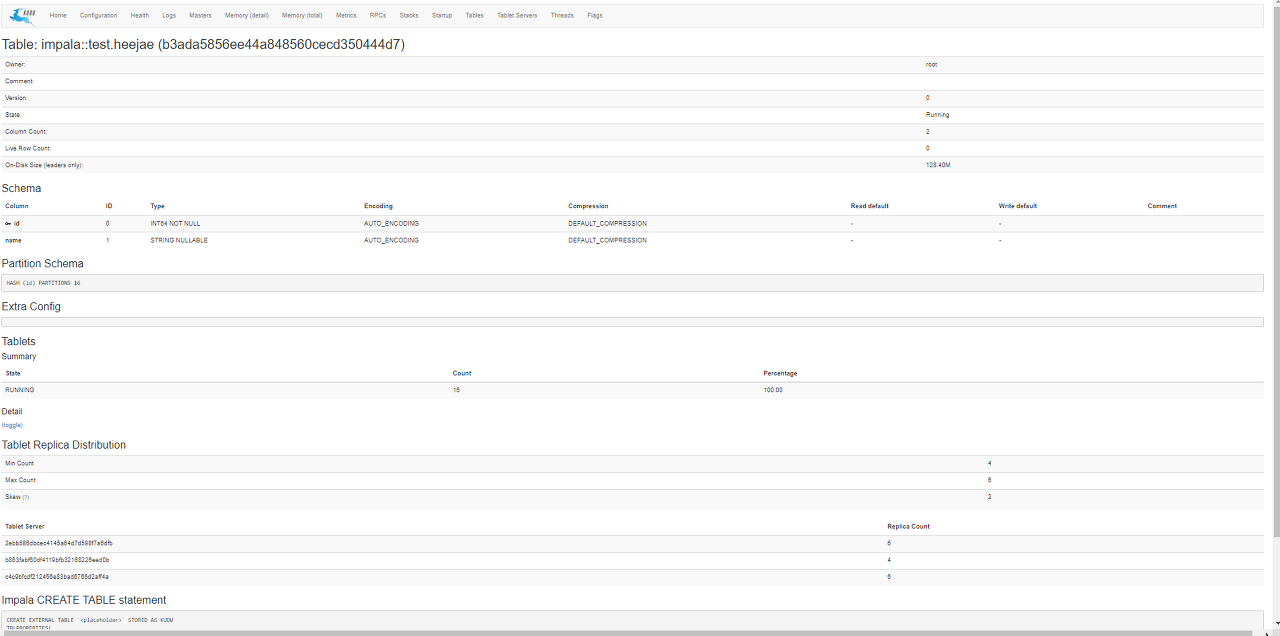
Task: Navigate to the Tables page
Action: click(x=475, y=15)
